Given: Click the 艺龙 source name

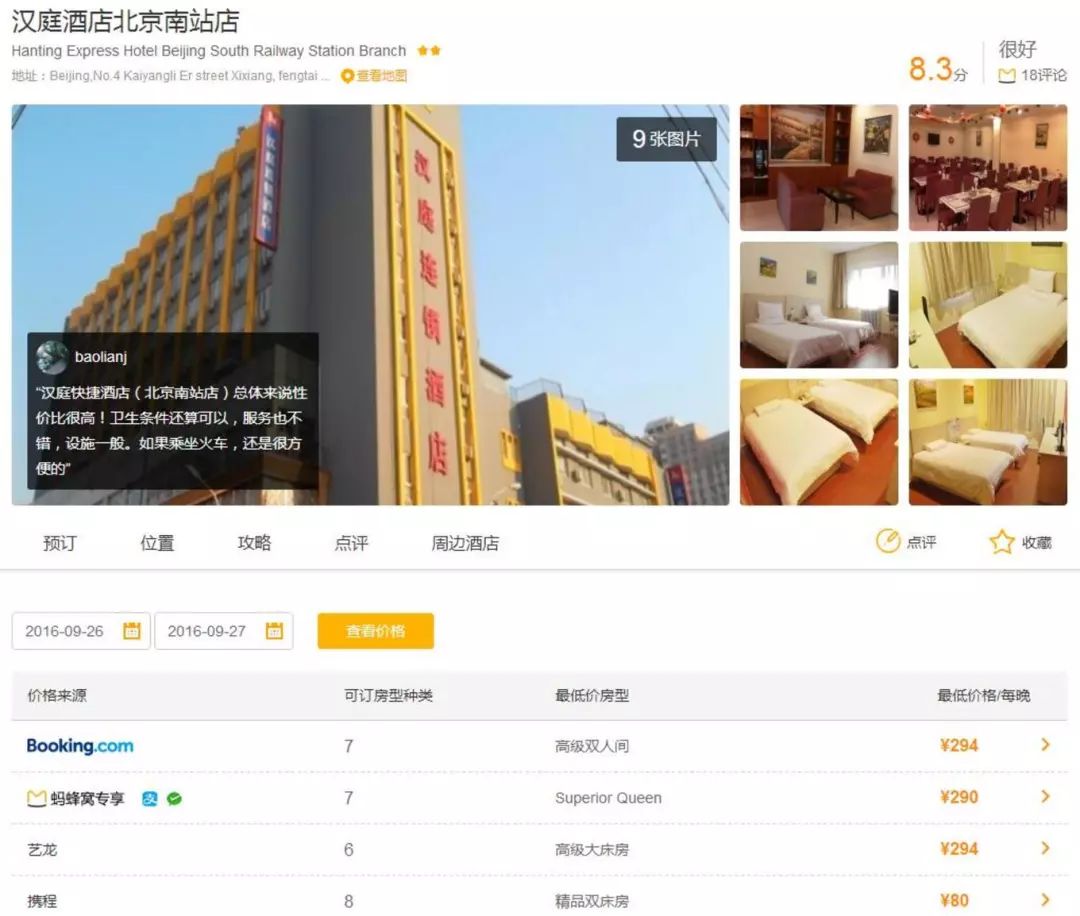Looking at the screenshot, I should point(42,849).
